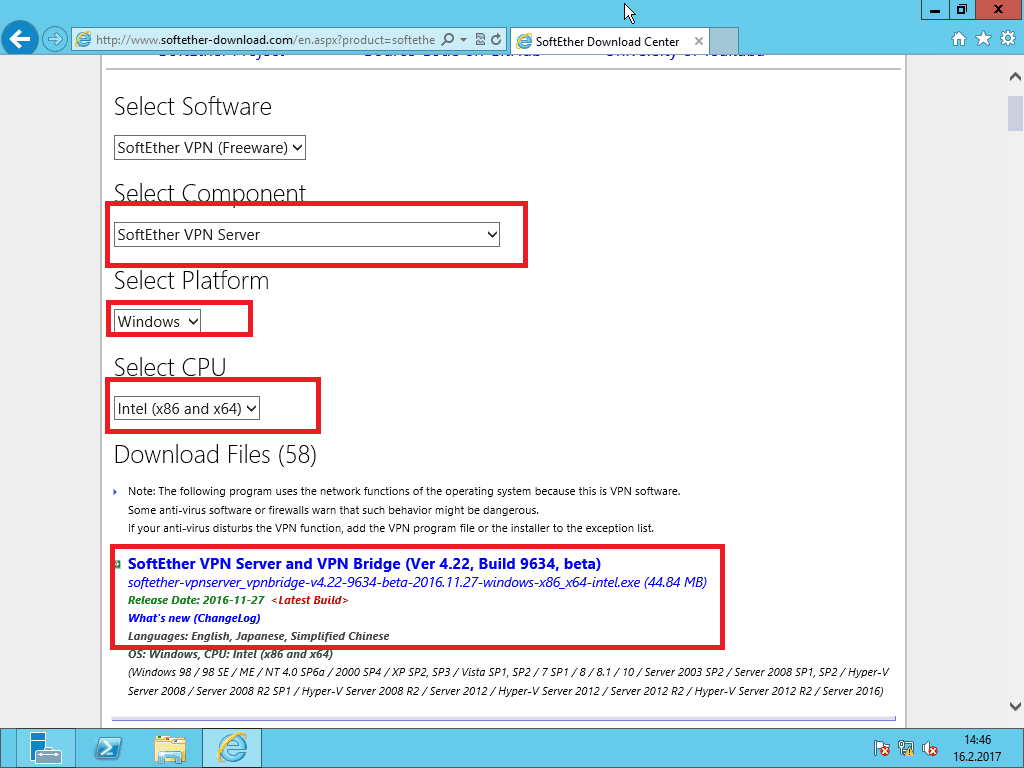Launch Windows PowerShell from the taskbar
1024x768 pixels.
pyautogui.click(x=108, y=747)
